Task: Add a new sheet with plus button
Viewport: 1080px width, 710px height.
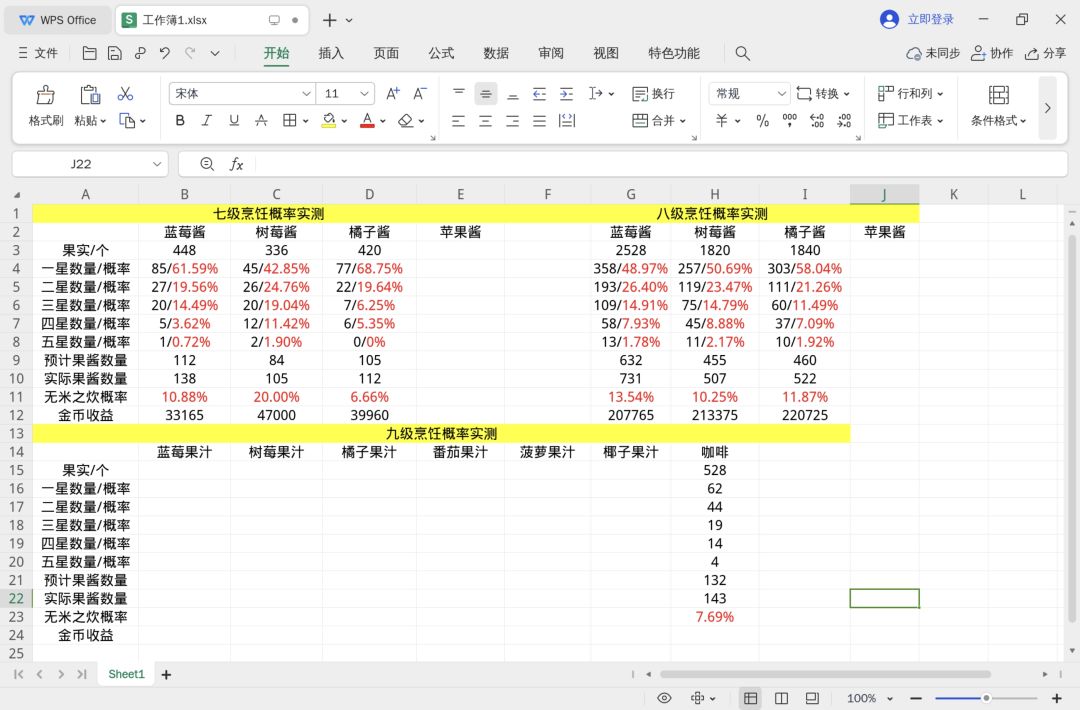Action: [166, 675]
